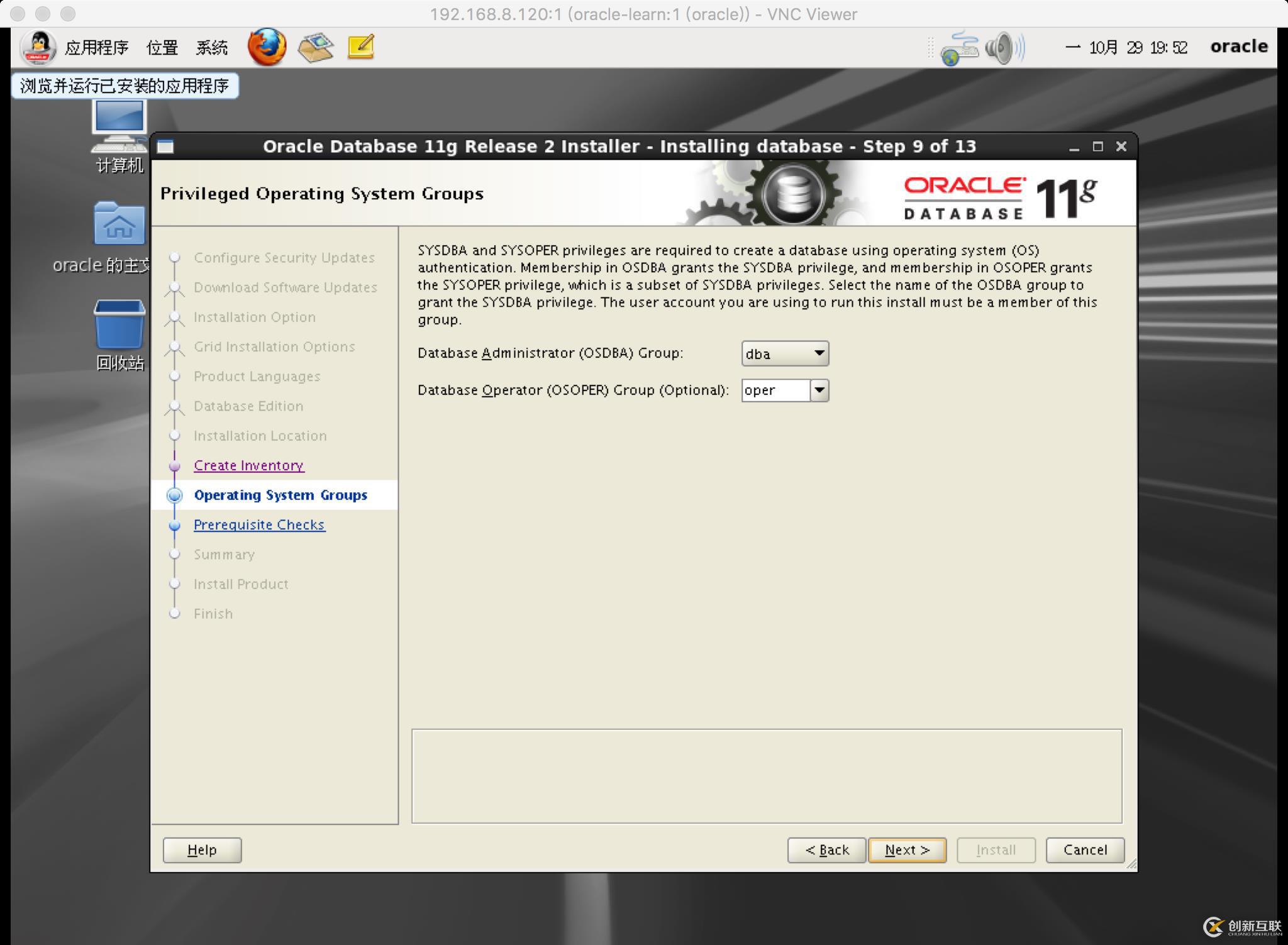Click the Database Operator (OSOPER) Group label
Viewport: 1288px width, 945px height.
(x=573, y=390)
